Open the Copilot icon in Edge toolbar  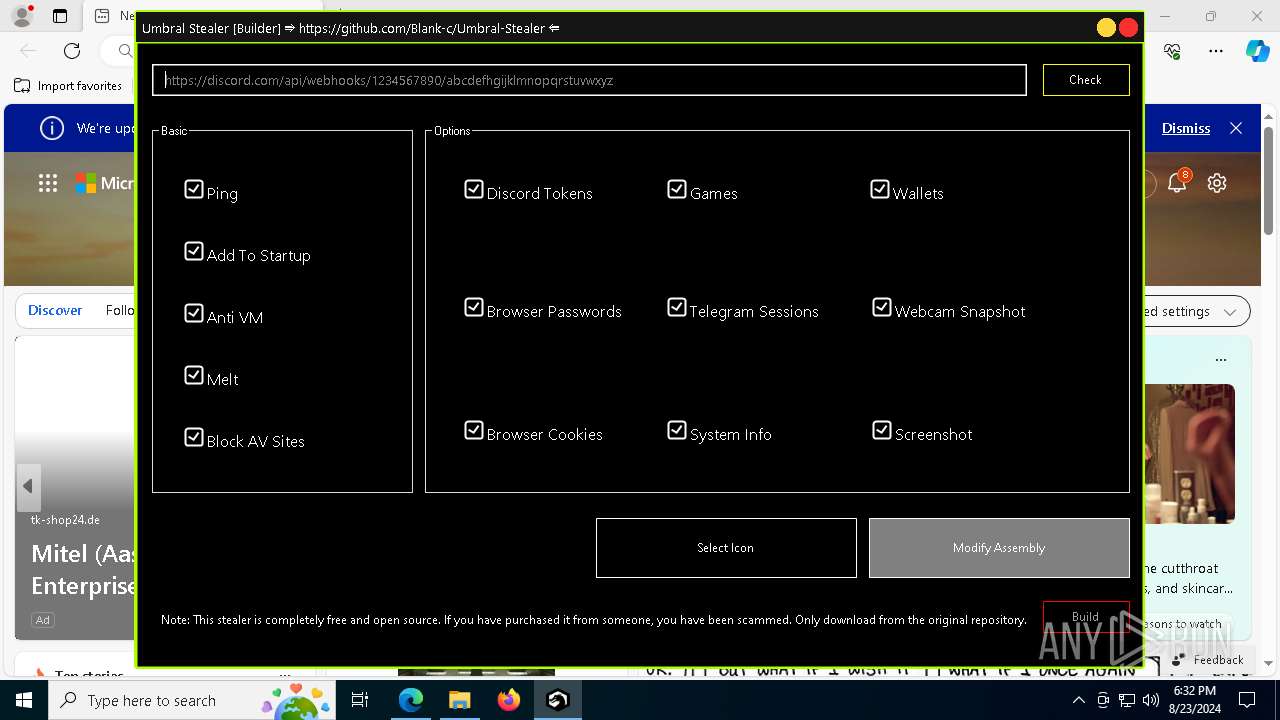[x=1257, y=51]
